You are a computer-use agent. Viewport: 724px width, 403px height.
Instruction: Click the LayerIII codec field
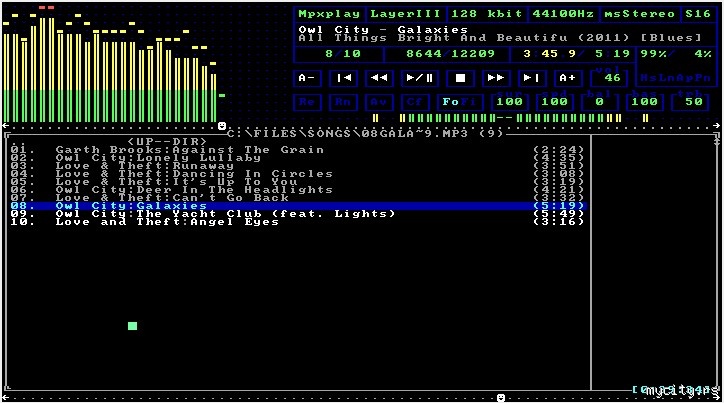coord(406,14)
